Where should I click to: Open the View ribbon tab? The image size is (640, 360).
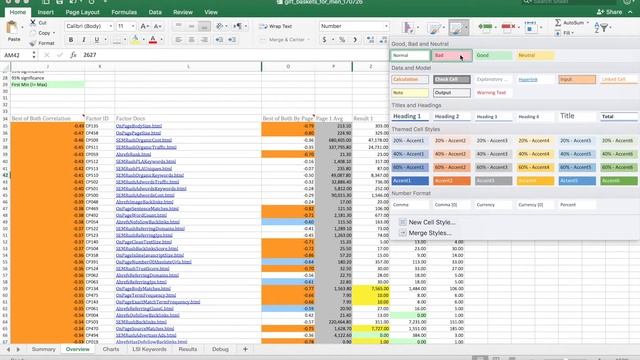[x=211, y=12]
